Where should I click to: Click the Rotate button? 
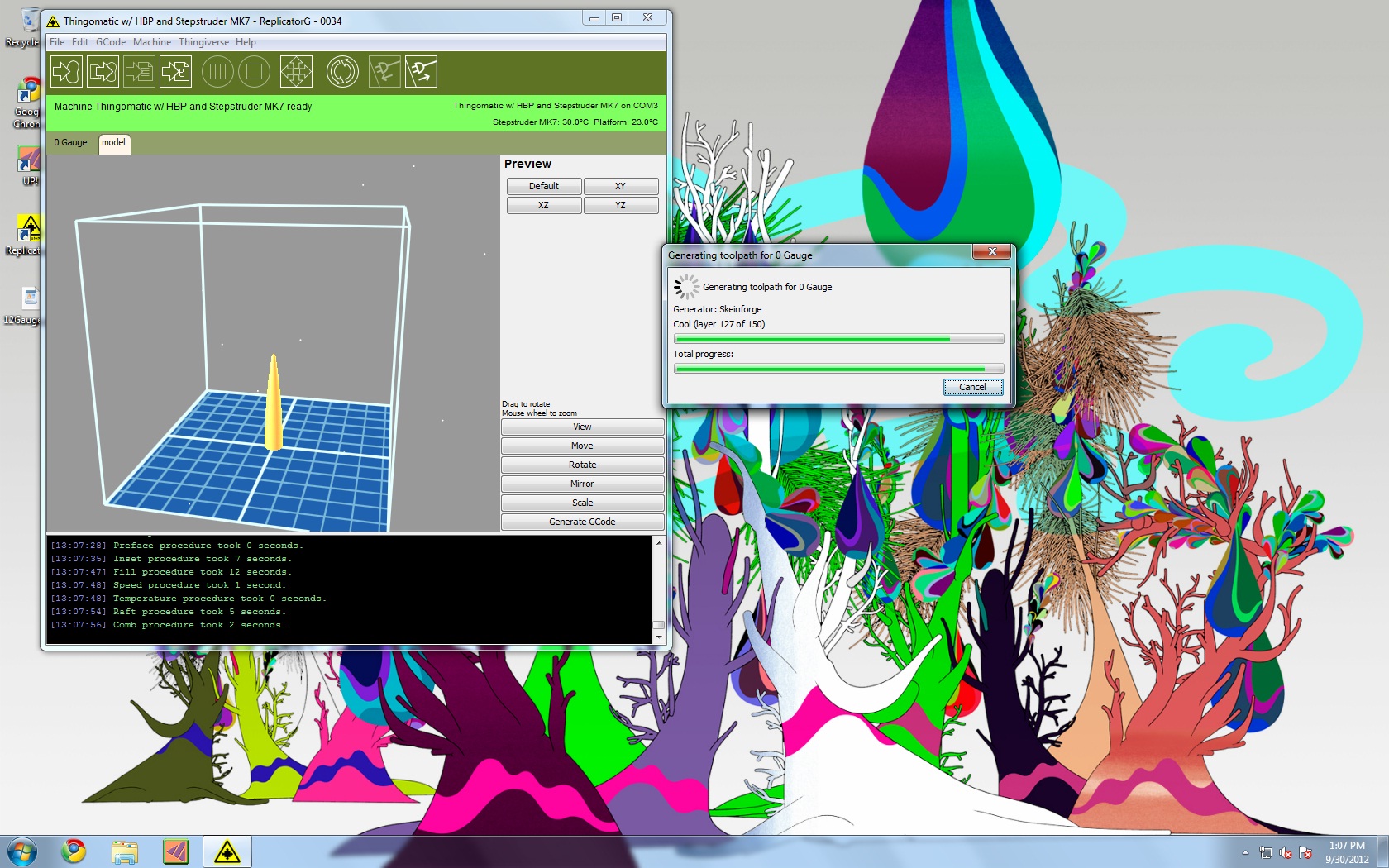tap(582, 465)
